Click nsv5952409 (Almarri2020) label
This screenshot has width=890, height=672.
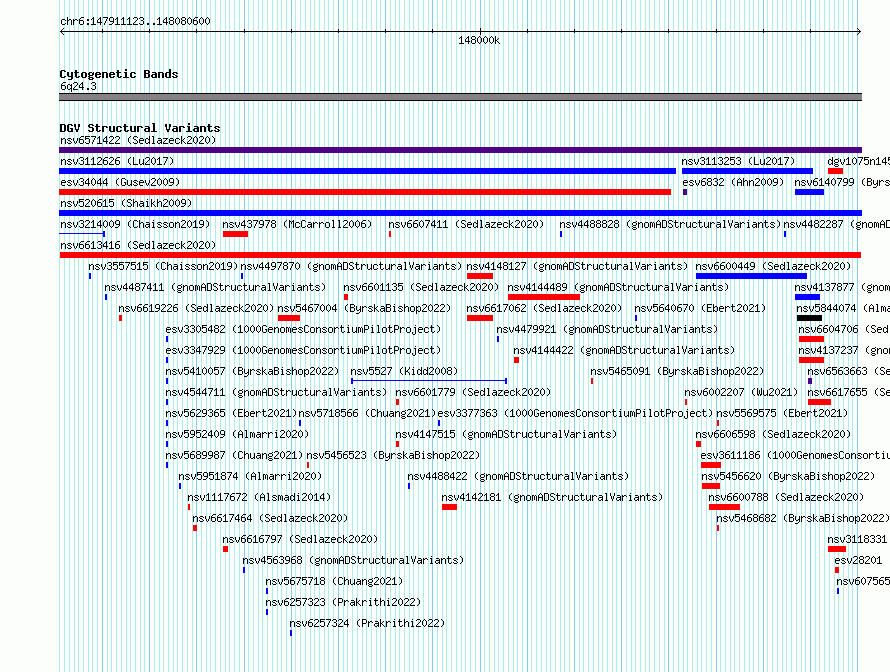pyautogui.click(x=237, y=434)
